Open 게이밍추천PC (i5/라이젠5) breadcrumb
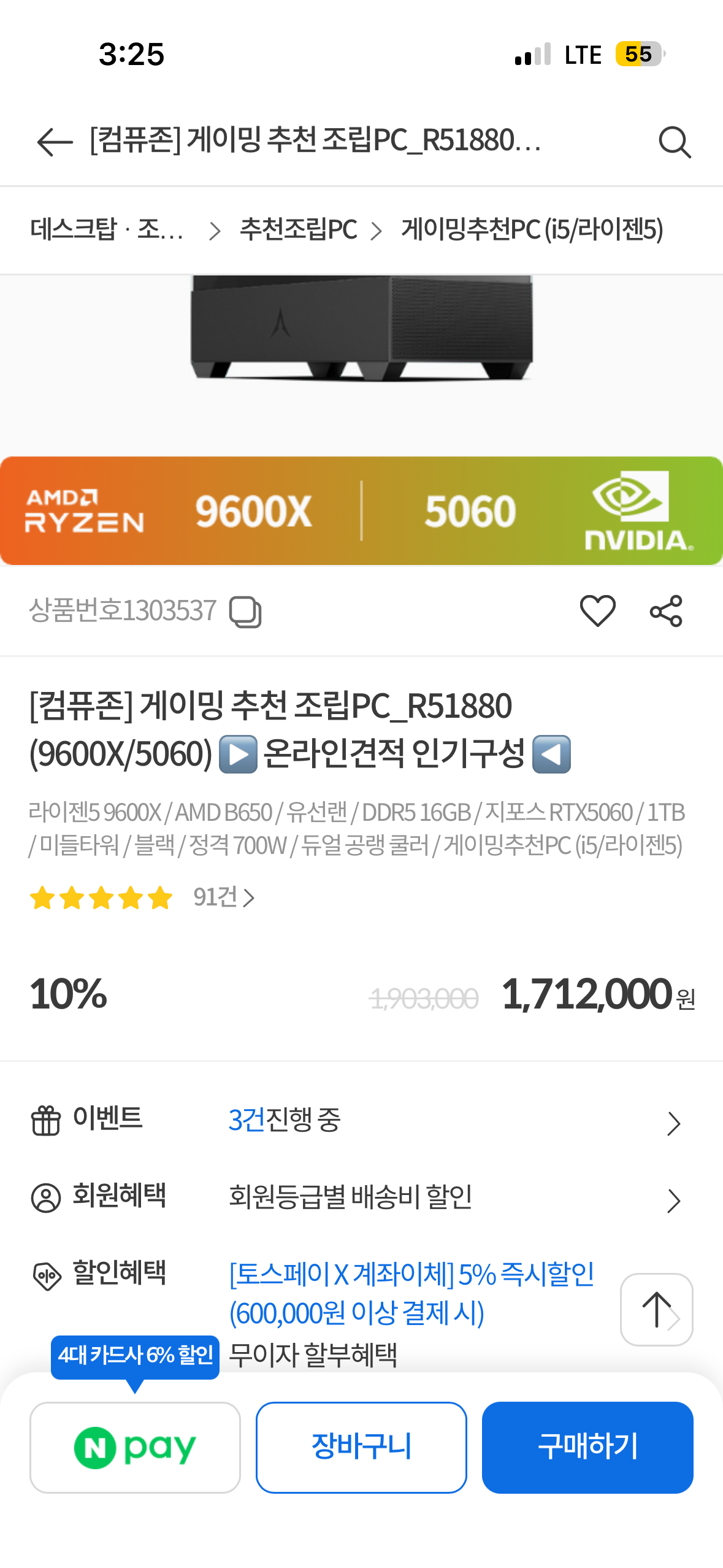This screenshot has width=723, height=1568. [x=532, y=230]
